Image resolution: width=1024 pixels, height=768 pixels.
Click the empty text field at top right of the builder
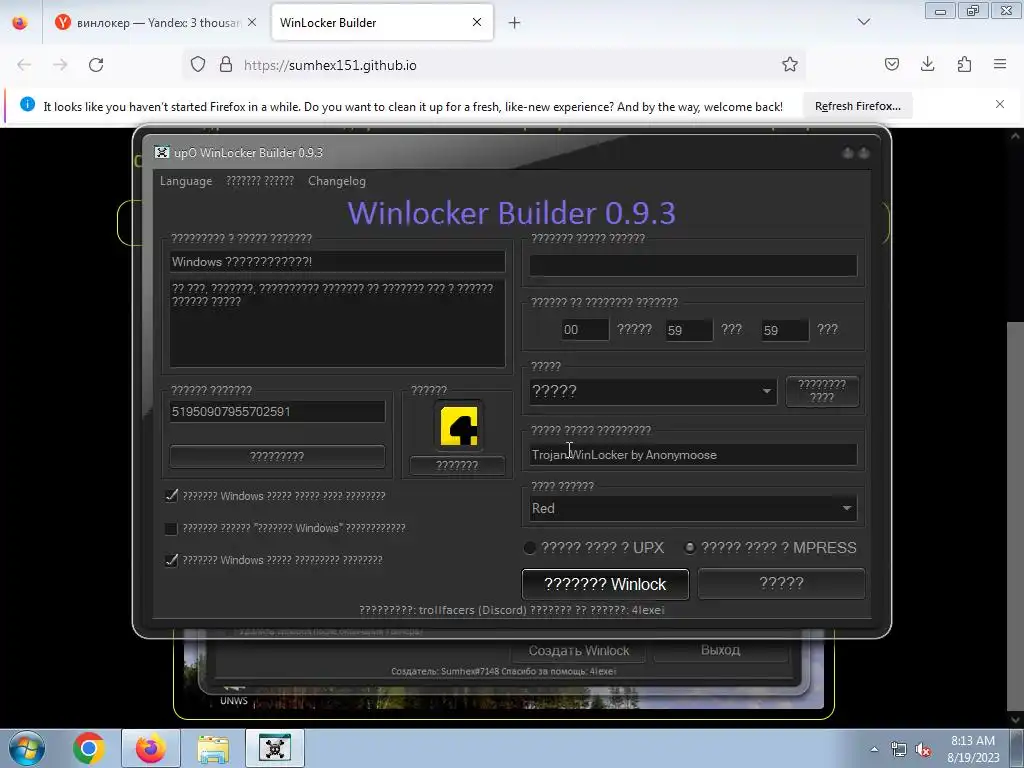[693, 266]
